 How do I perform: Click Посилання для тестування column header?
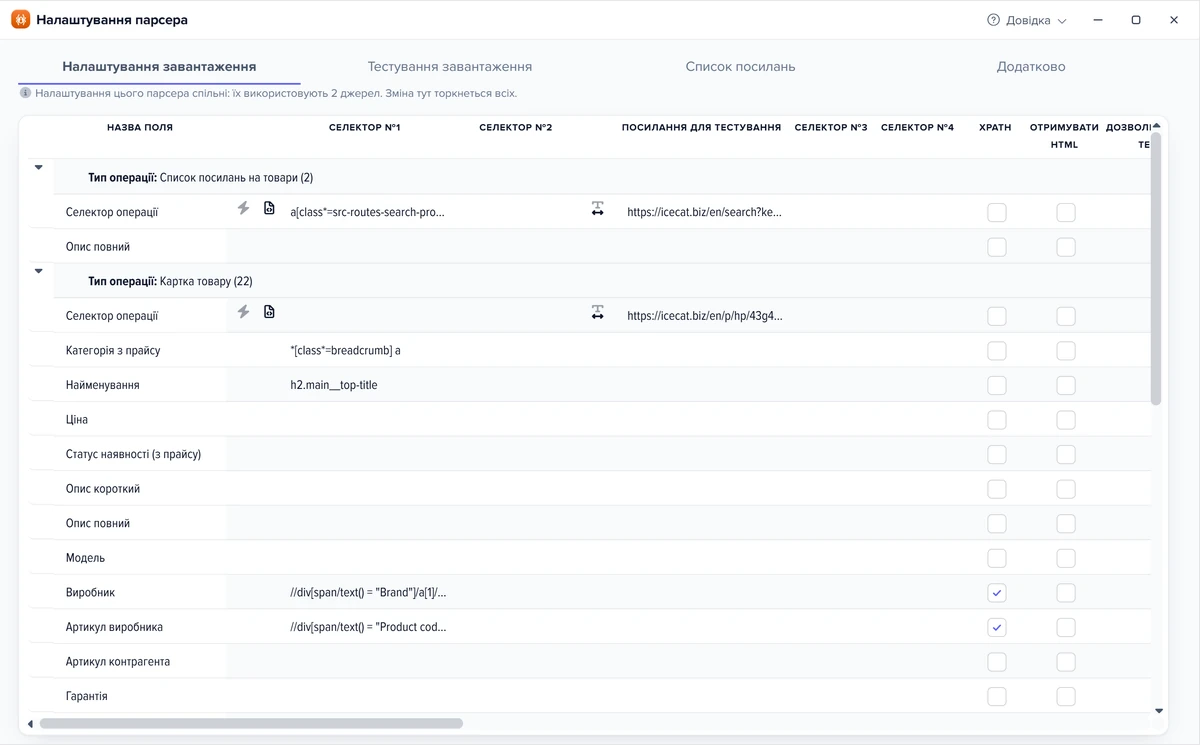pos(701,128)
